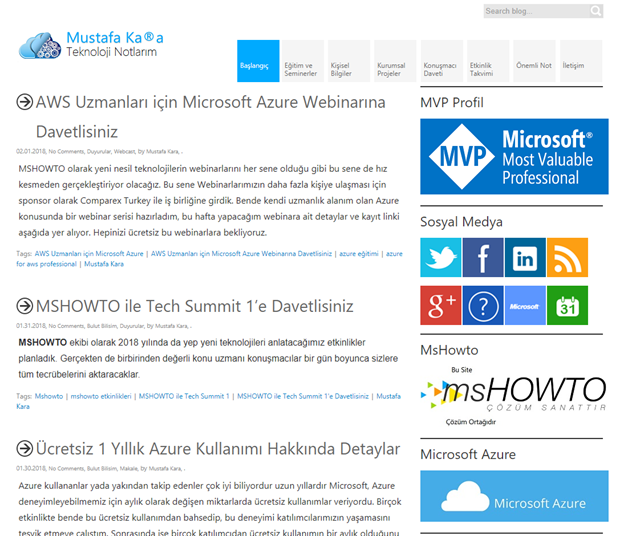
Task: Click the Microsoft Azure cloud banner
Action: [x=514, y=496]
